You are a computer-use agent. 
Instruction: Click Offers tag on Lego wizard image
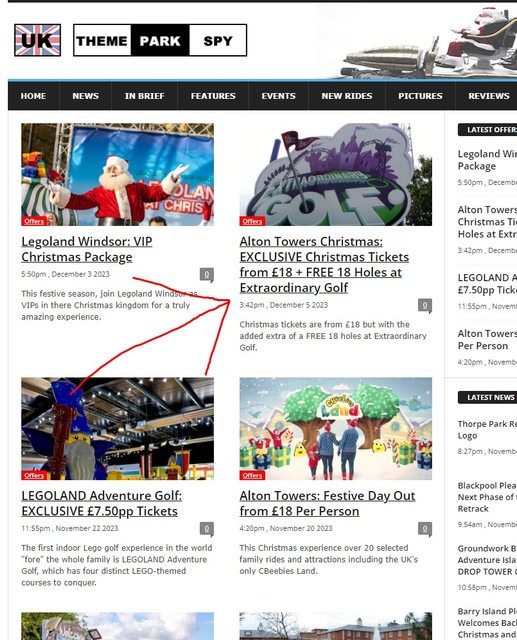tap(34, 476)
